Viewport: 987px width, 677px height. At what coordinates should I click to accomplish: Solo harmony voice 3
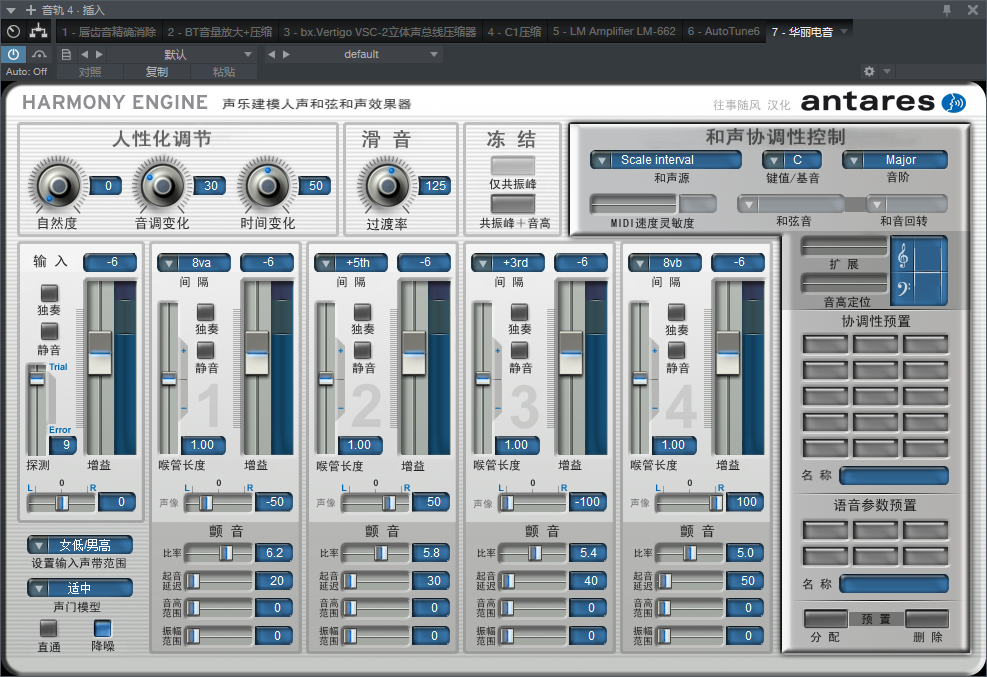coord(519,313)
